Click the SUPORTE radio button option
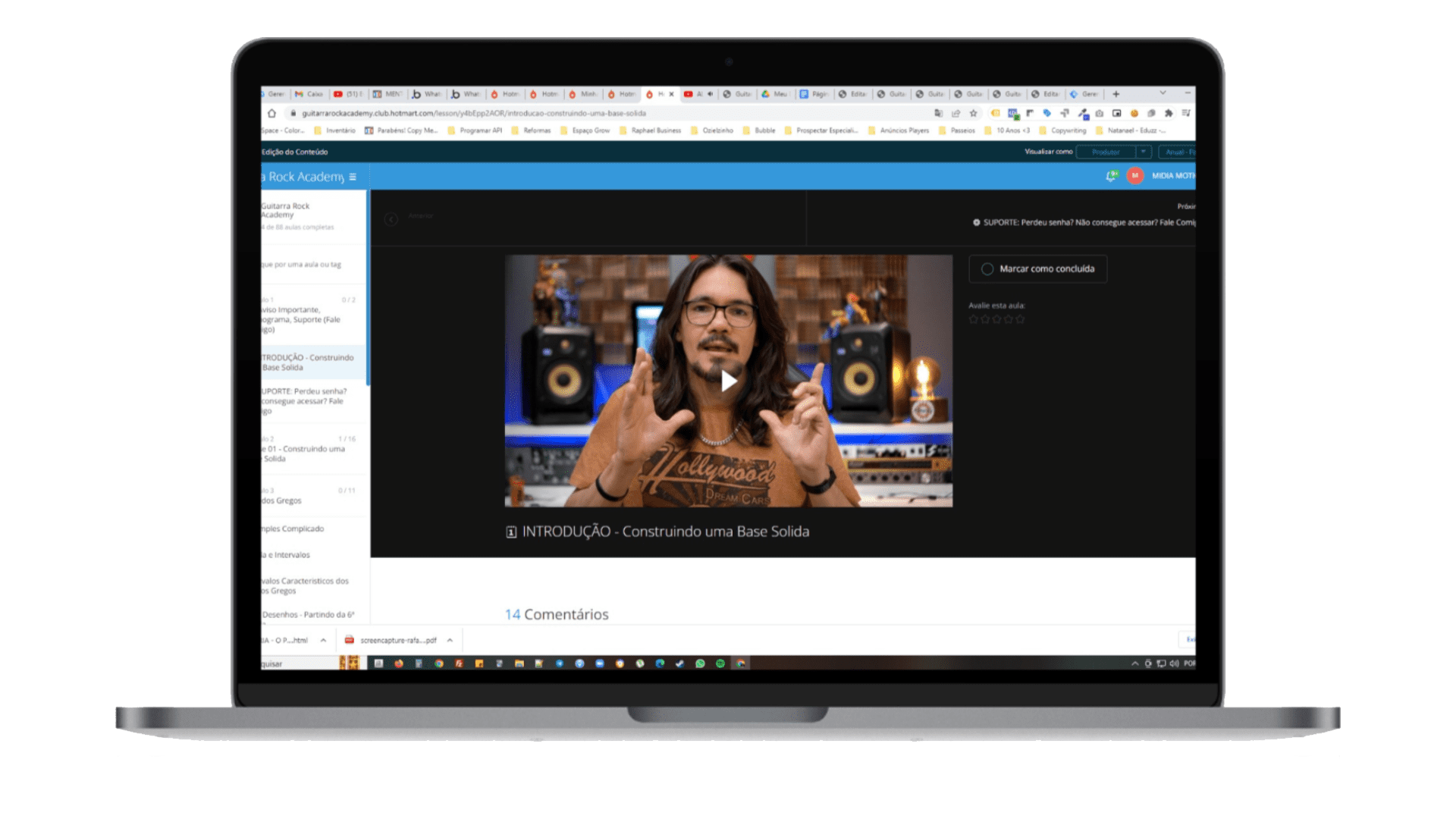The width and height of the screenshot is (1456, 819). click(975, 222)
